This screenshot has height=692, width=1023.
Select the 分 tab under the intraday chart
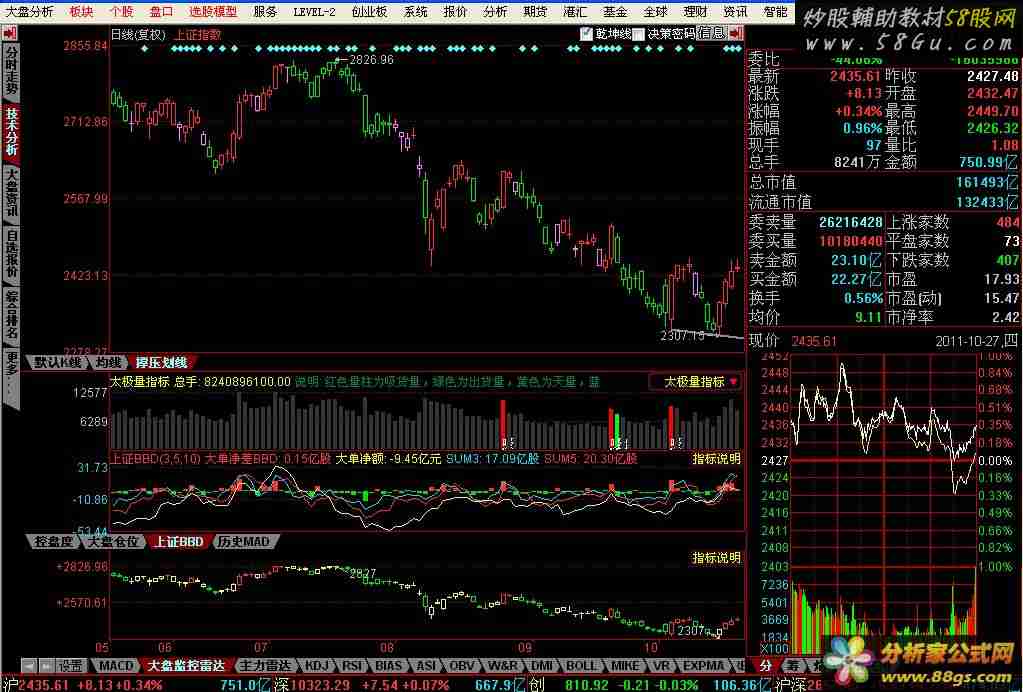click(x=765, y=666)
